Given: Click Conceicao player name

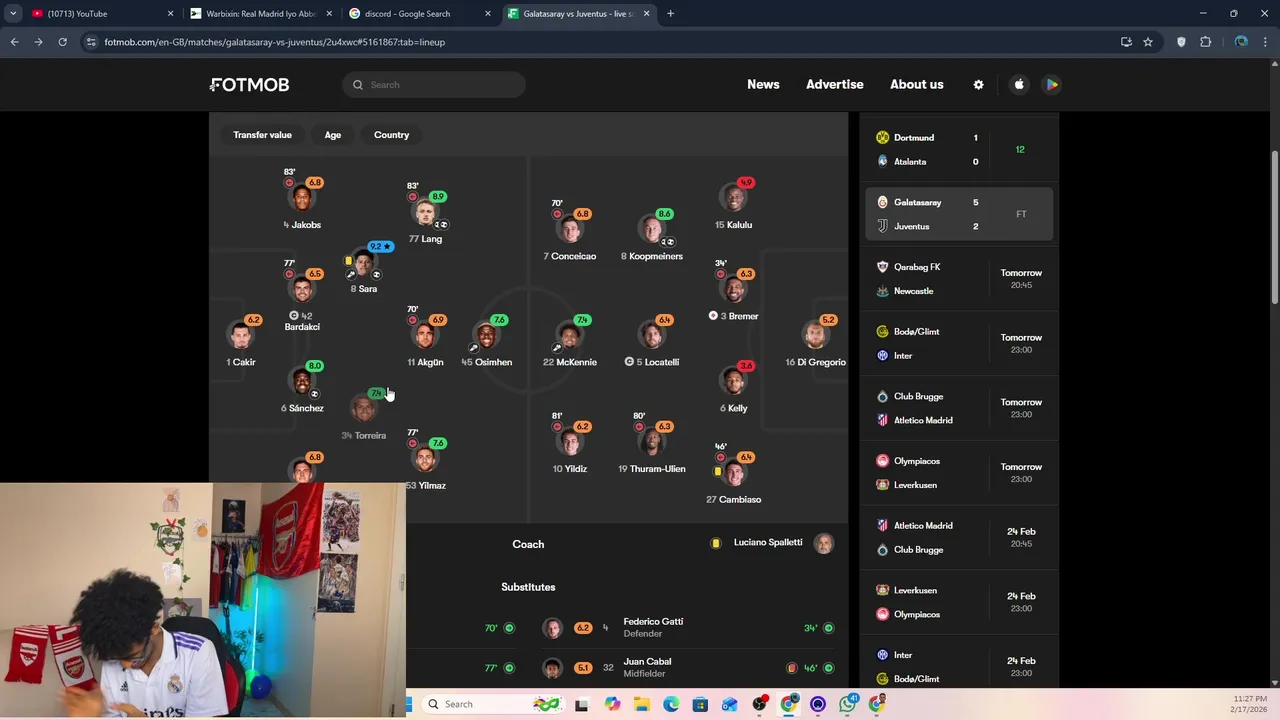Looking at the screenshot, I should (x=569, y=256).
